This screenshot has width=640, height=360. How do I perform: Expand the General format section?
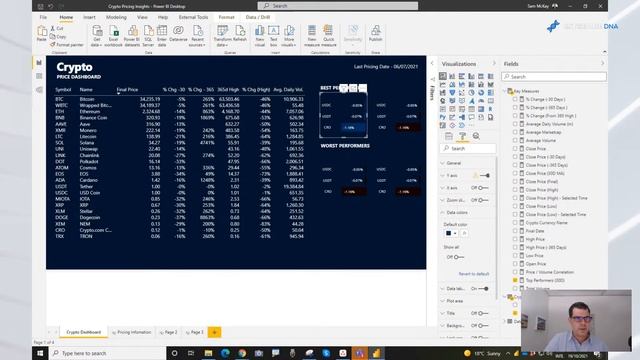442,163
